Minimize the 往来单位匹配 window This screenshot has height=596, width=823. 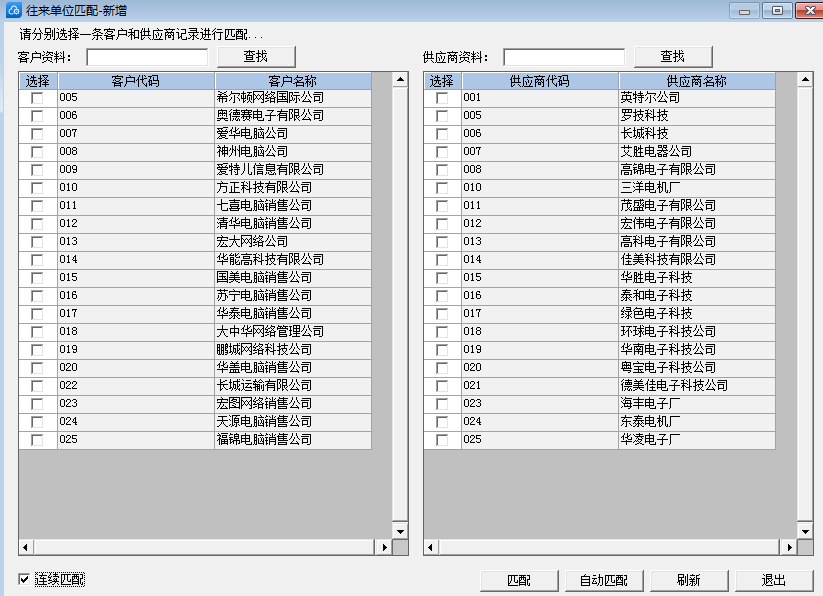(x=744, y=10)
